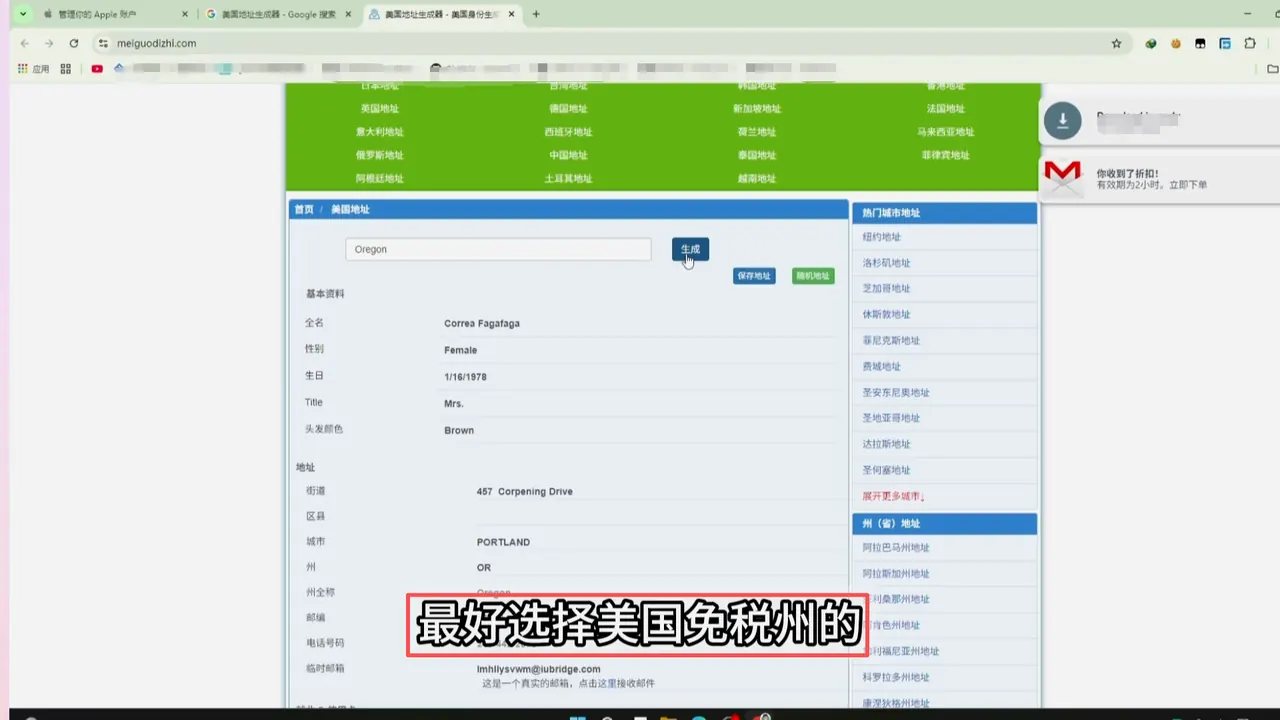Open 圣何塞地址 in popular cities
This screenshot has width=1280, height=720.
[887, 470]
